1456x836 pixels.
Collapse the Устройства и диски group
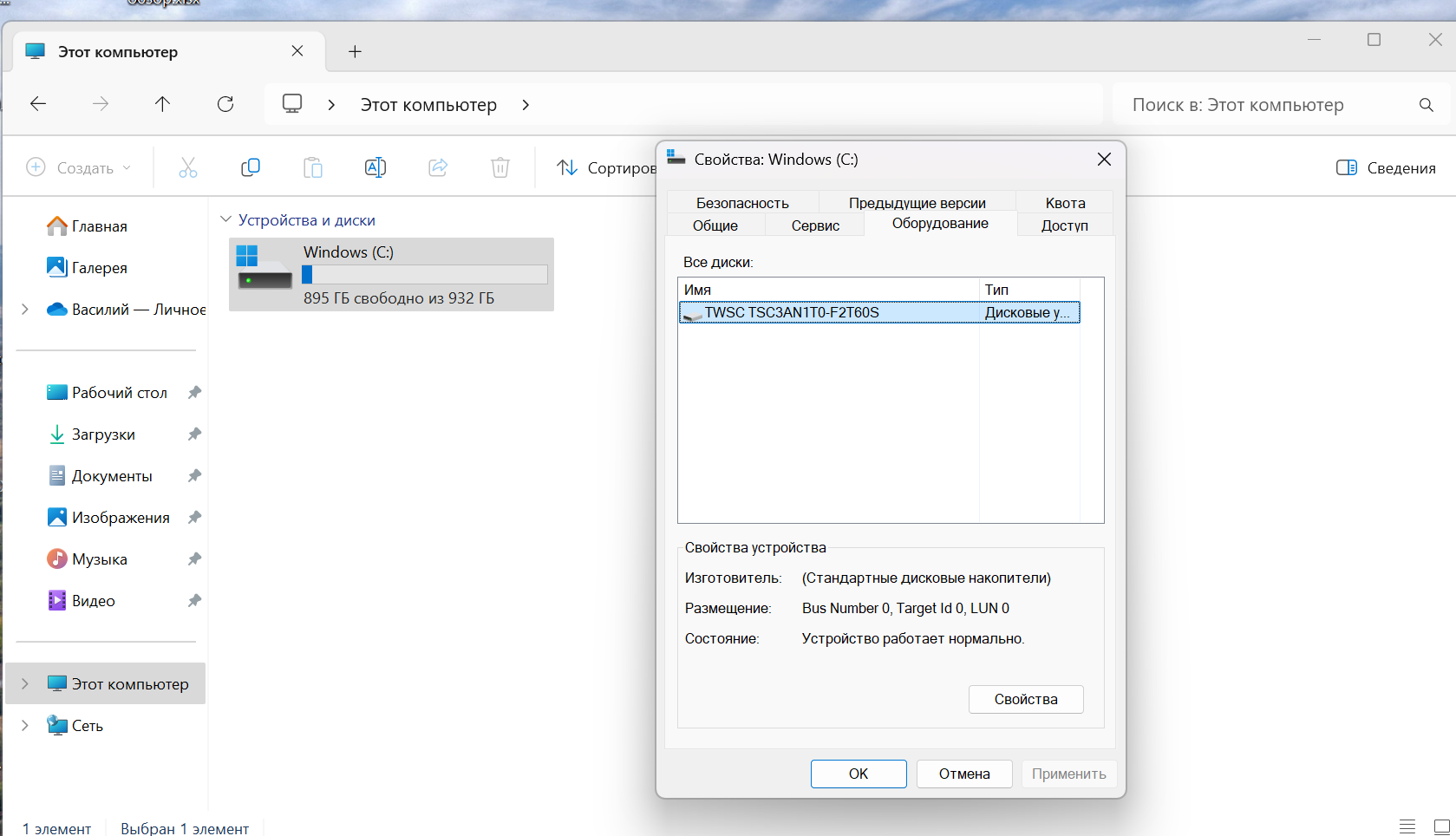click(226, 219)
